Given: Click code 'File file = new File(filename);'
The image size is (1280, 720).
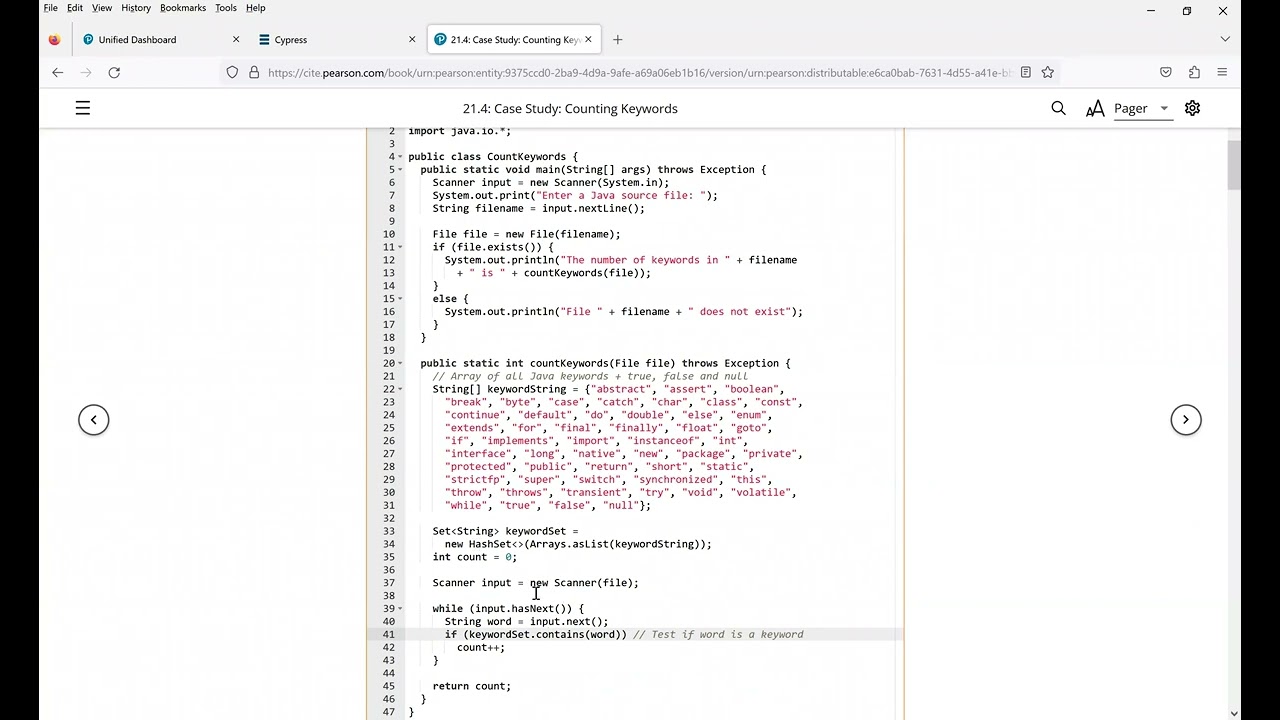Looking at the screenshot, I should 526,235.
